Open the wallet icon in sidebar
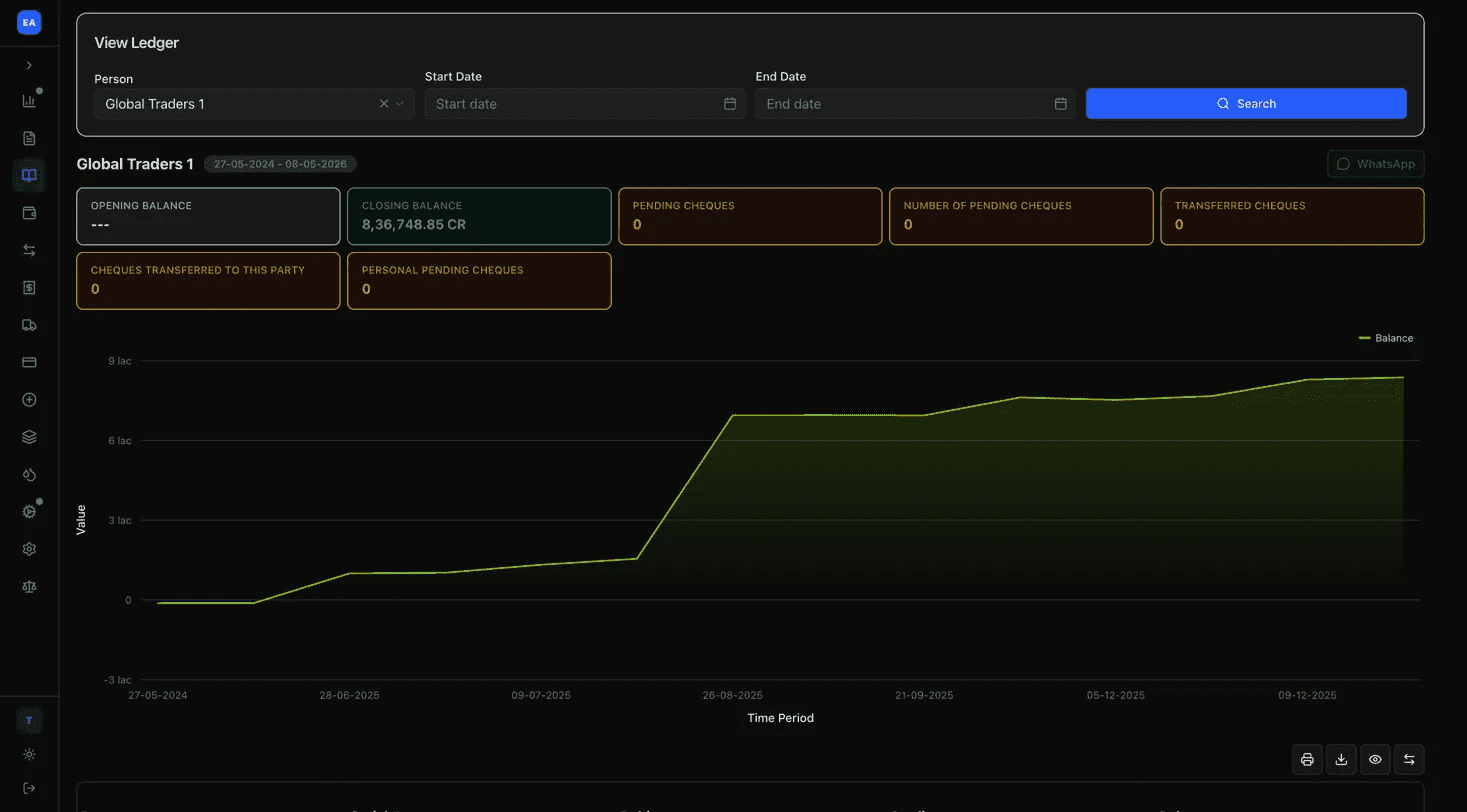The width and height of the screenshot is (1467, 812). click(x=29, y=213)
